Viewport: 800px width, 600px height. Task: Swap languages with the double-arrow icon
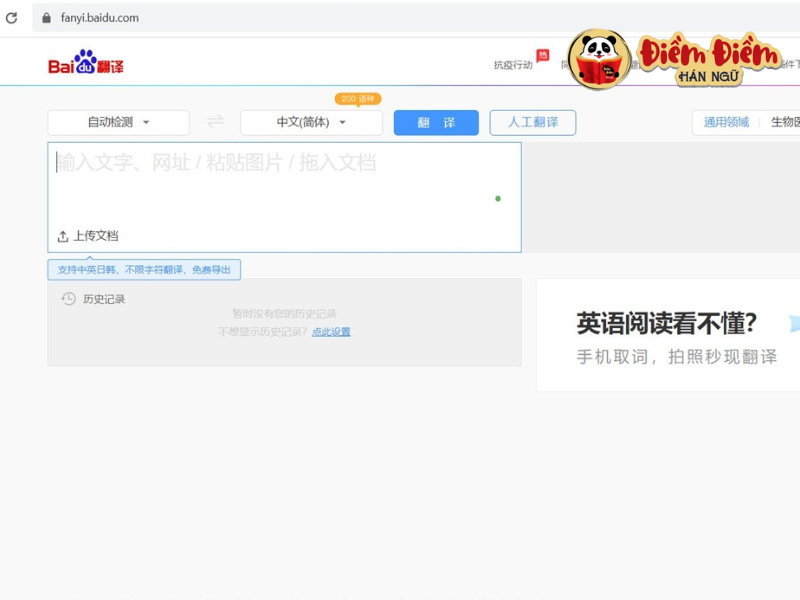pos(215,122)
